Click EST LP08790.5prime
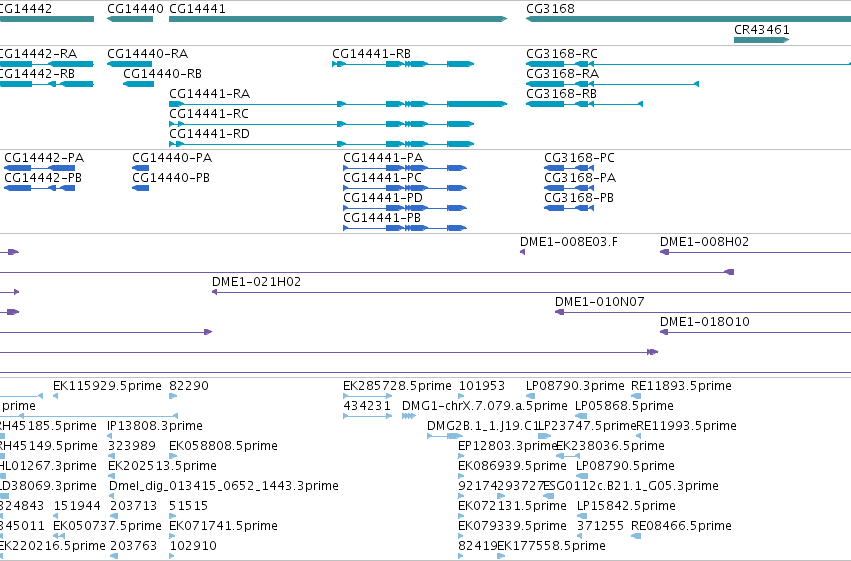Viewport: 851px width, 561px height. pos(625,466)
